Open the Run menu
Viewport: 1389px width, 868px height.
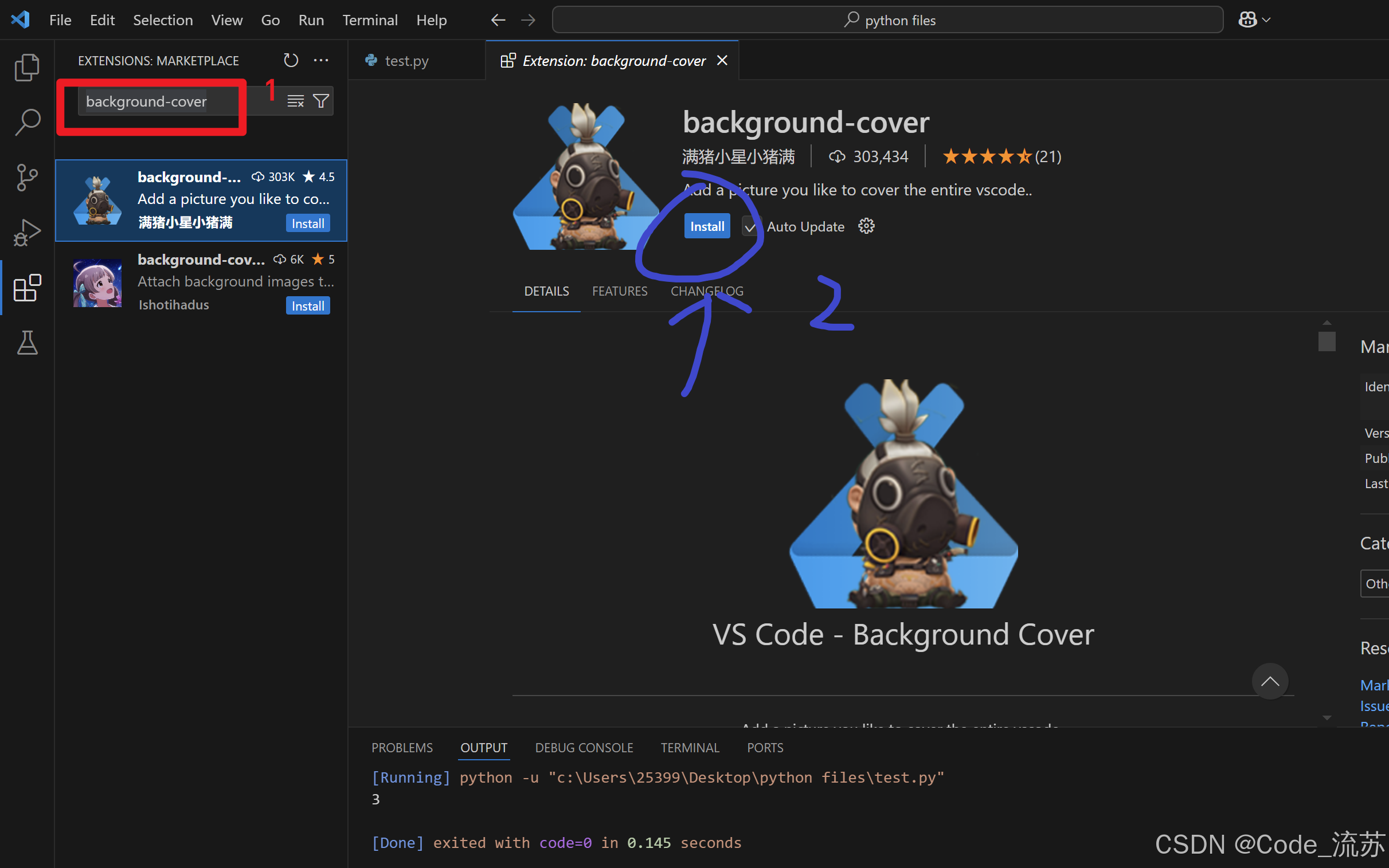311,20
